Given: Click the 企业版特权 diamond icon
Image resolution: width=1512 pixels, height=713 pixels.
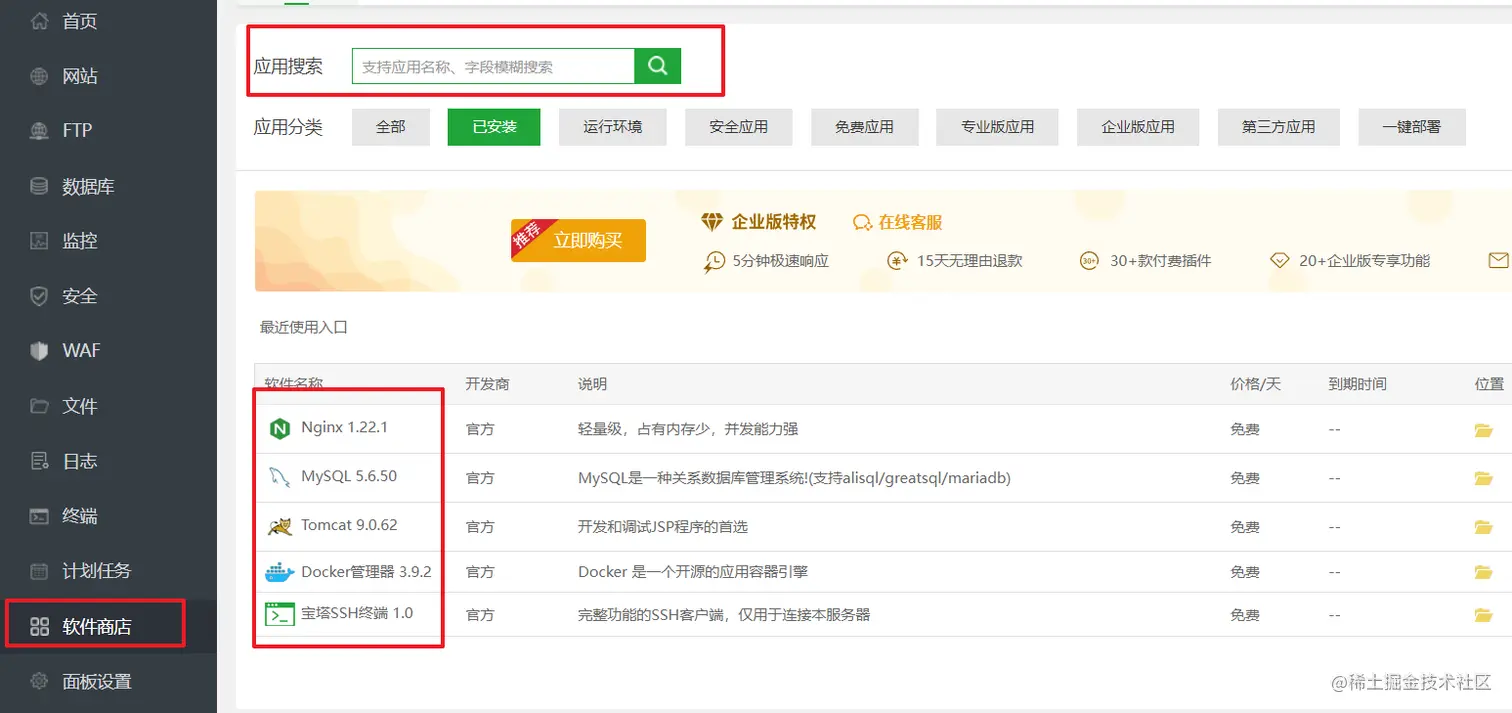Looking at the screenshot, I should [x=711, y=222].
